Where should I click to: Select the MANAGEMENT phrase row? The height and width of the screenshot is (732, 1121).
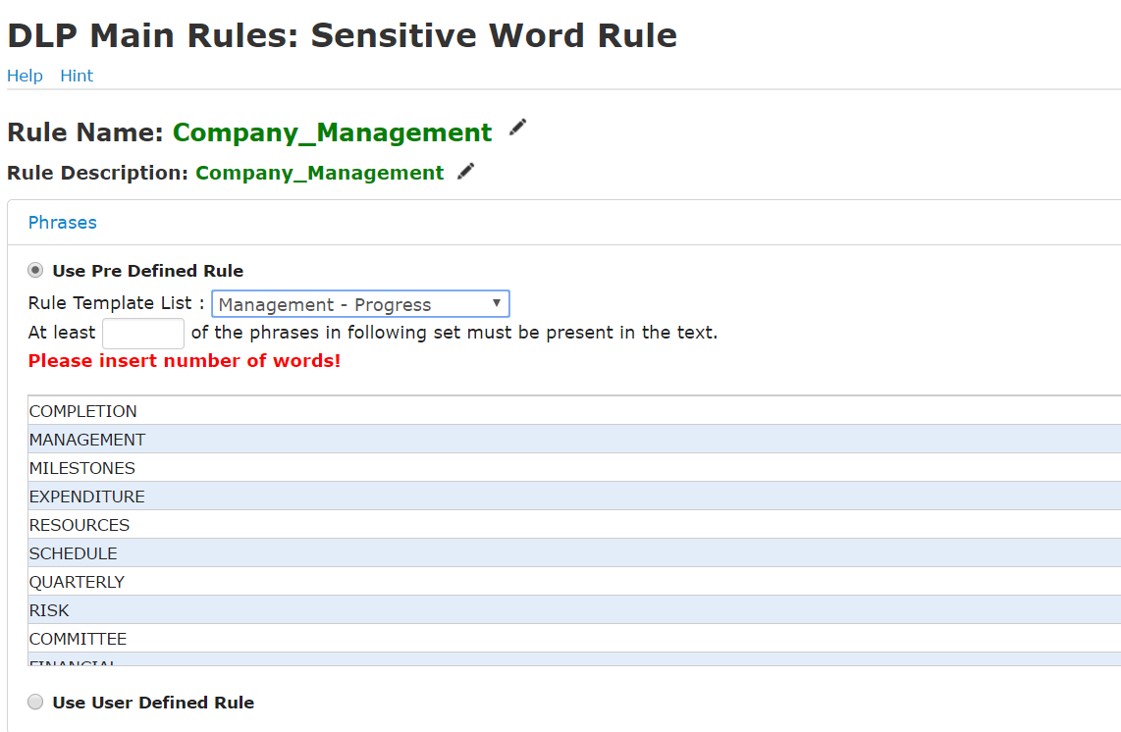87,439
